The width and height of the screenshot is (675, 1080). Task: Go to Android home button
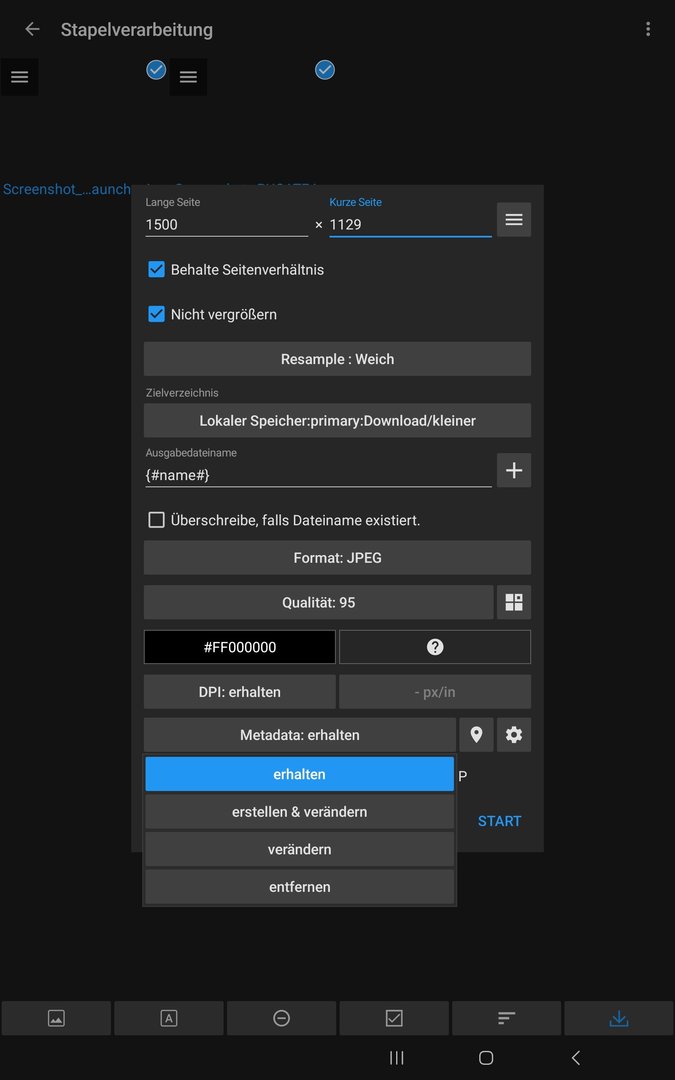486,1057
